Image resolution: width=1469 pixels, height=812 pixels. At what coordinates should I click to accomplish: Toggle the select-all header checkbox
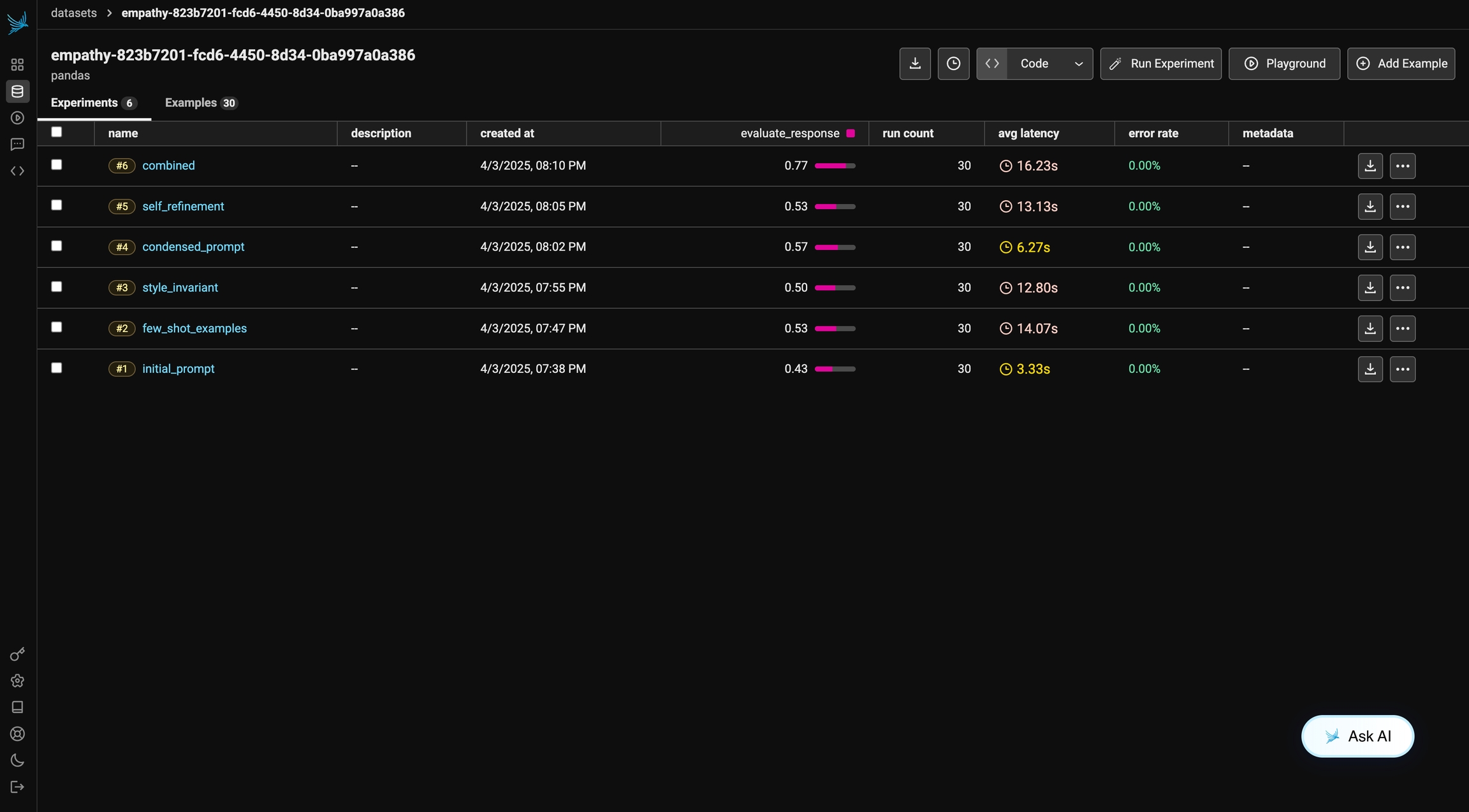[57, 132]
